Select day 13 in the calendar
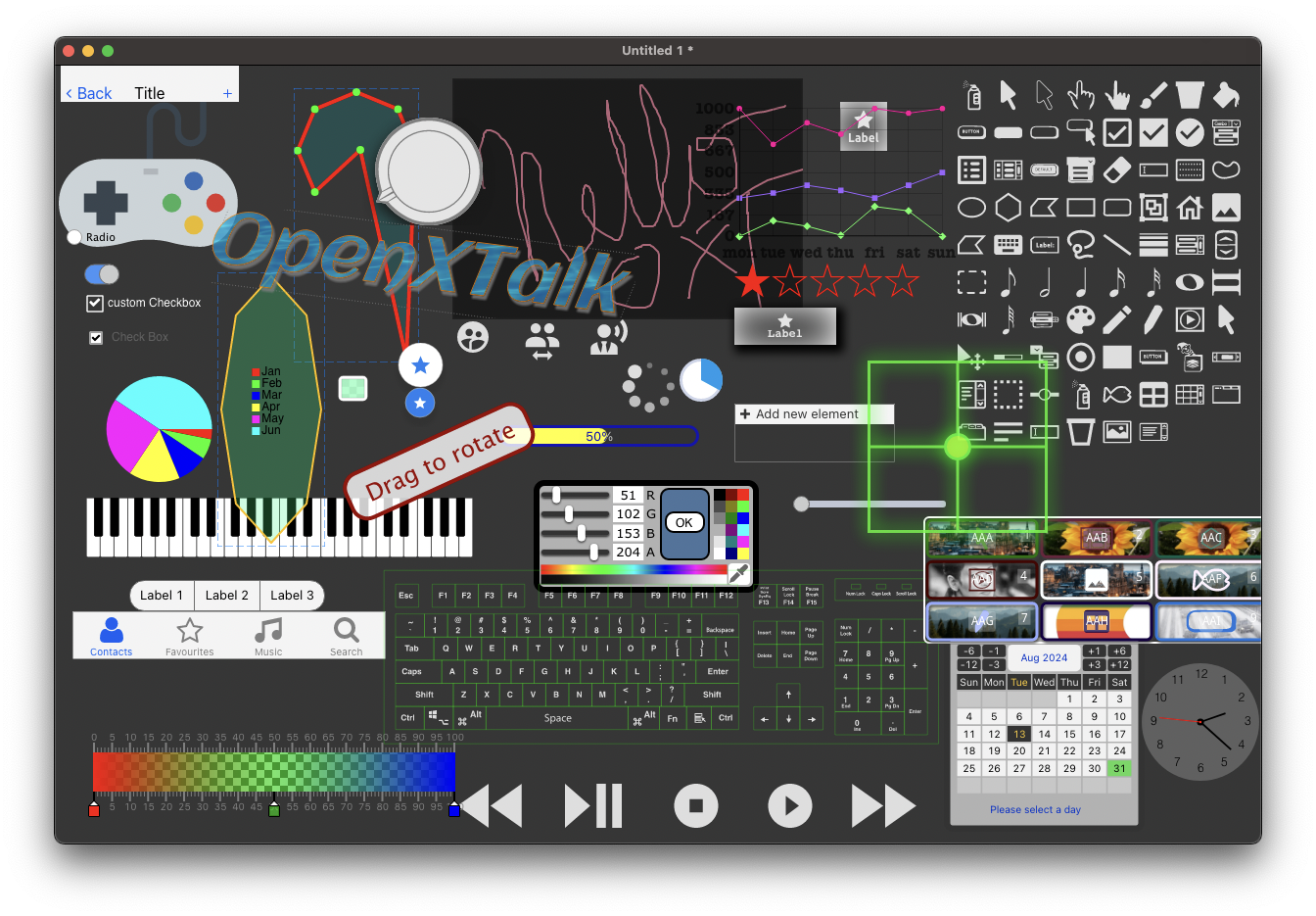1316x916 pixels. pos(1019,734)
